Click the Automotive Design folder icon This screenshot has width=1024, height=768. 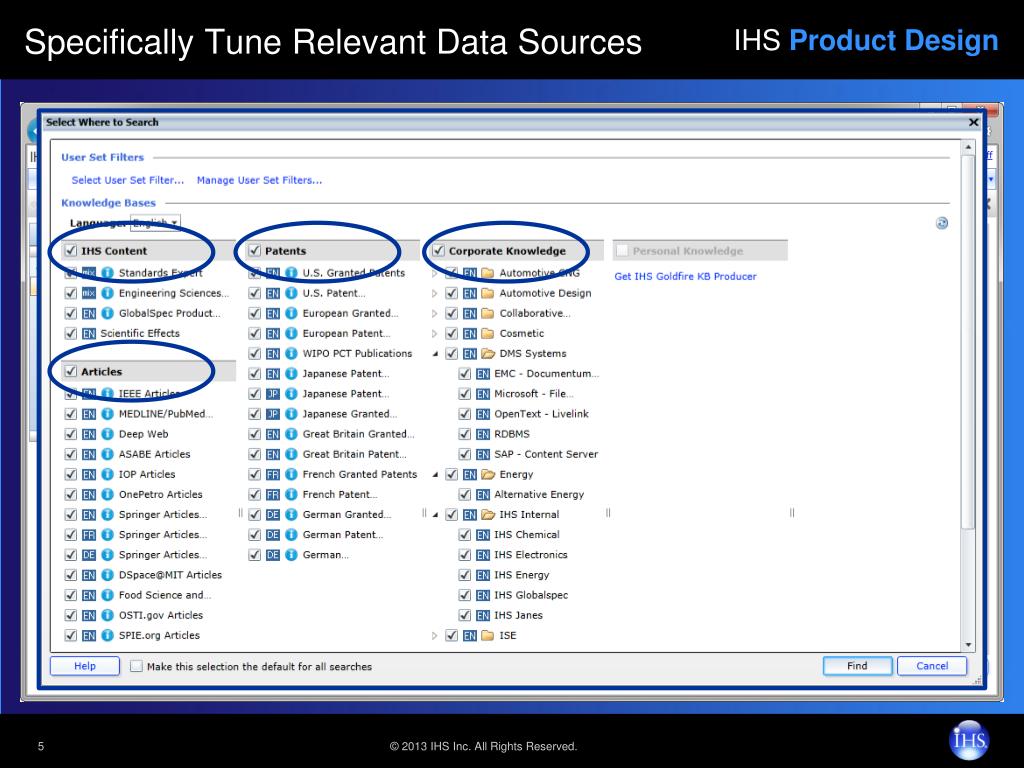(487, 293)
